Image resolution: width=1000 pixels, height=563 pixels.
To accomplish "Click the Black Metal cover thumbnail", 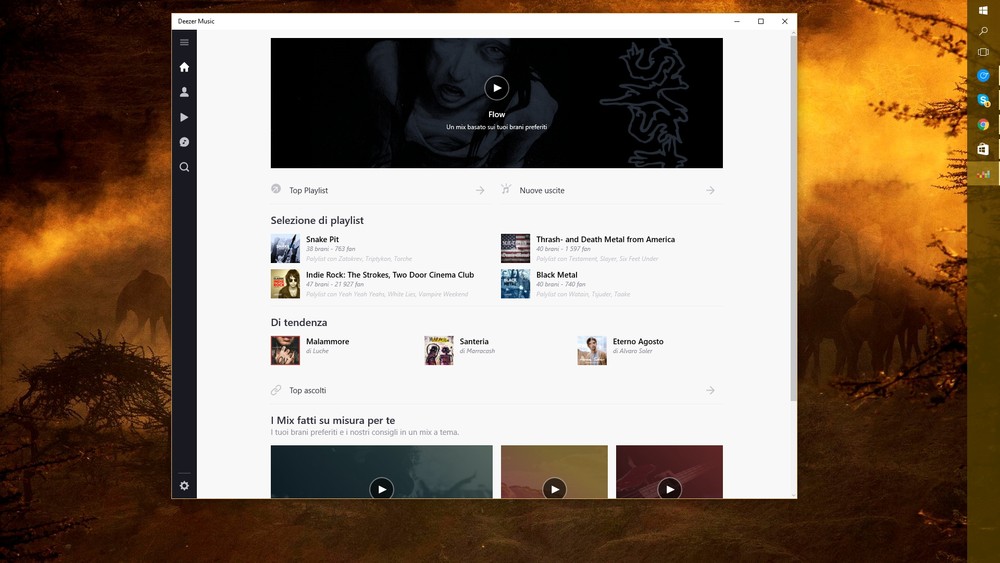I will coord(515,284).
